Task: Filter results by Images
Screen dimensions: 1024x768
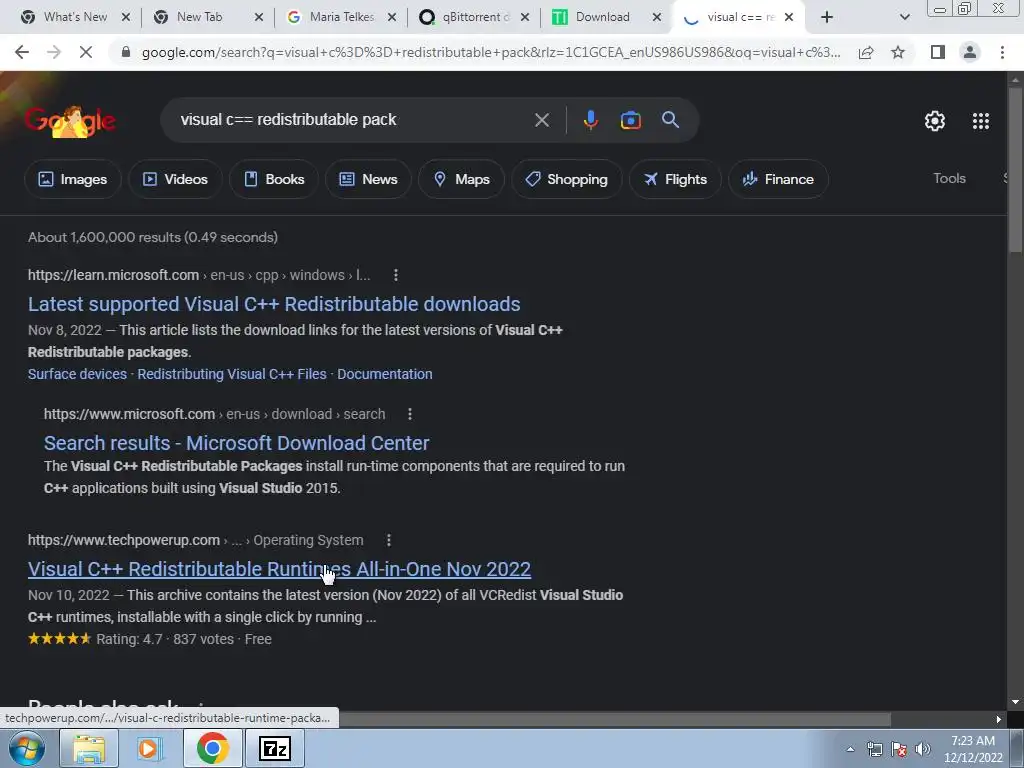Action: pos(72,179)
